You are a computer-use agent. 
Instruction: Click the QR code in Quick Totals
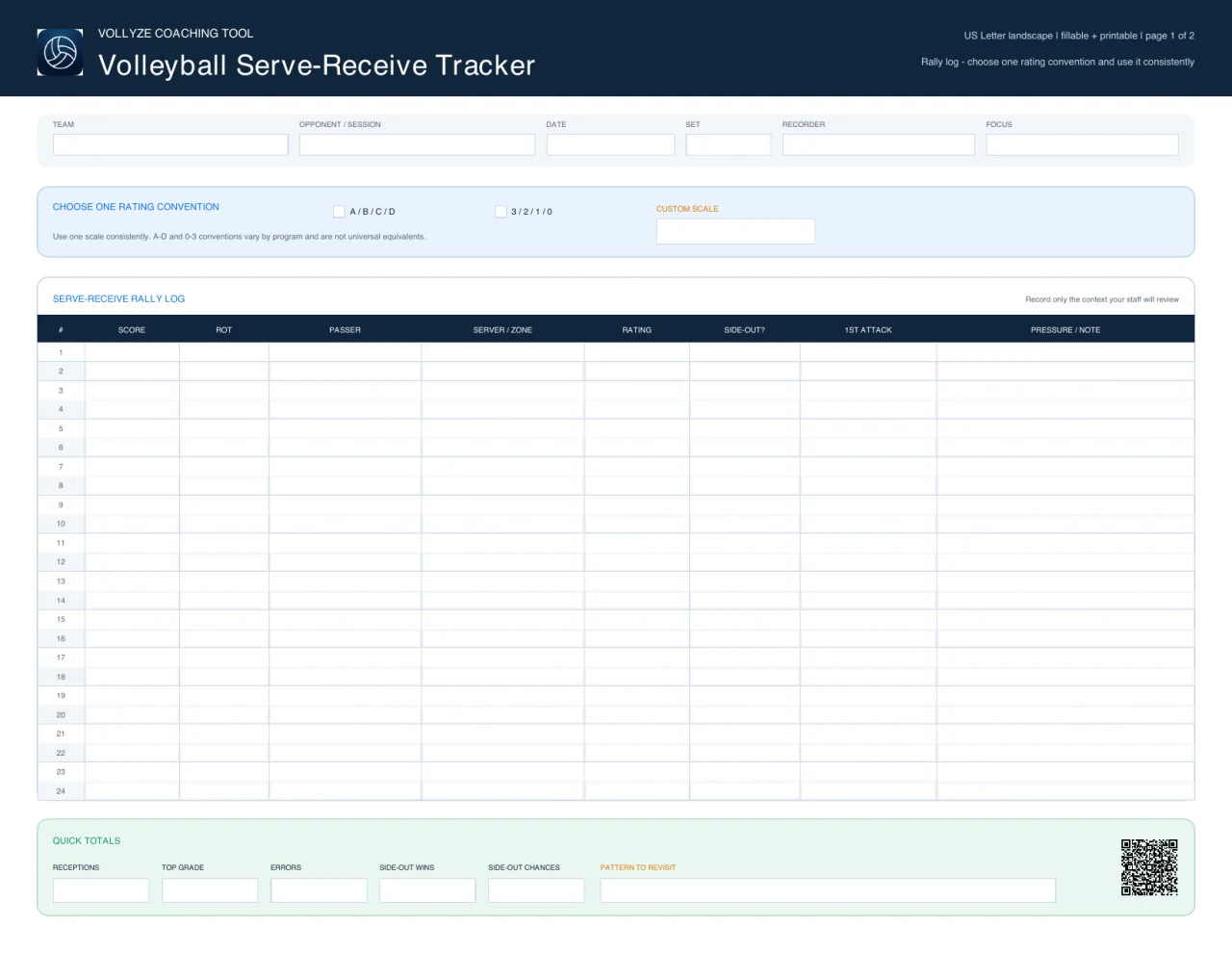(x=1149, y=867)
